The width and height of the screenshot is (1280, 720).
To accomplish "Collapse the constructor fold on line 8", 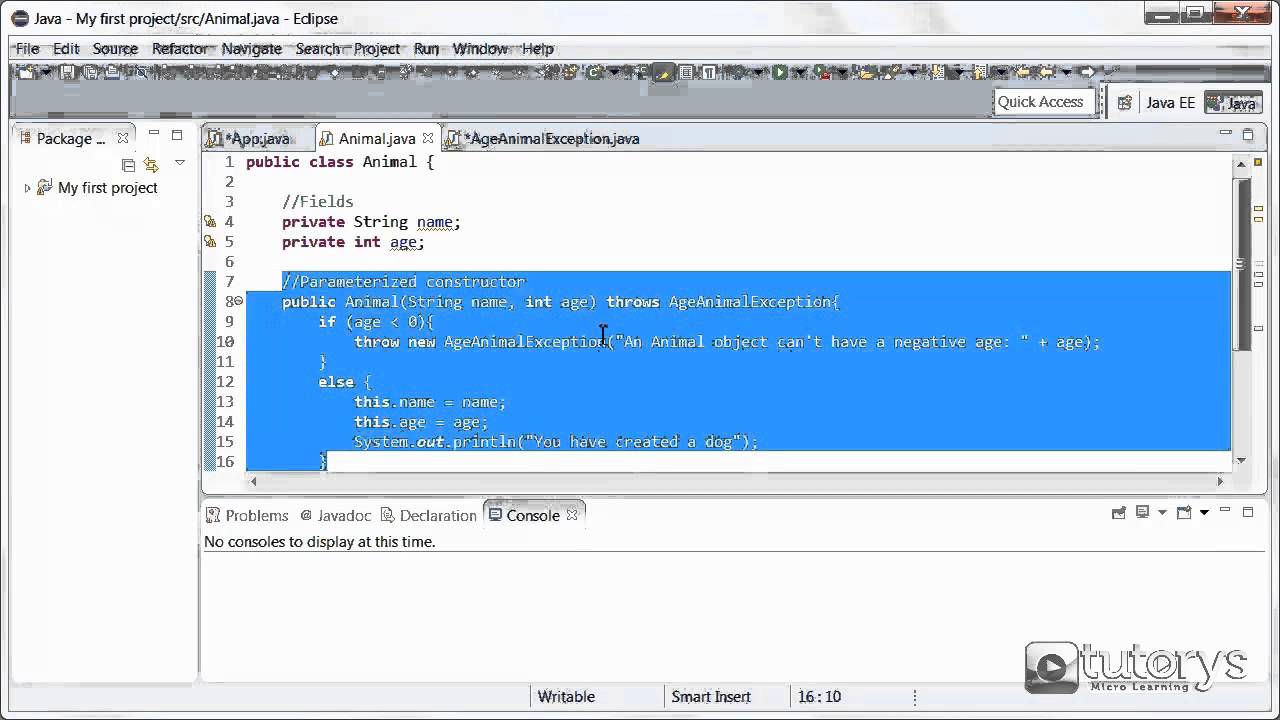I will tap(239, 301).
